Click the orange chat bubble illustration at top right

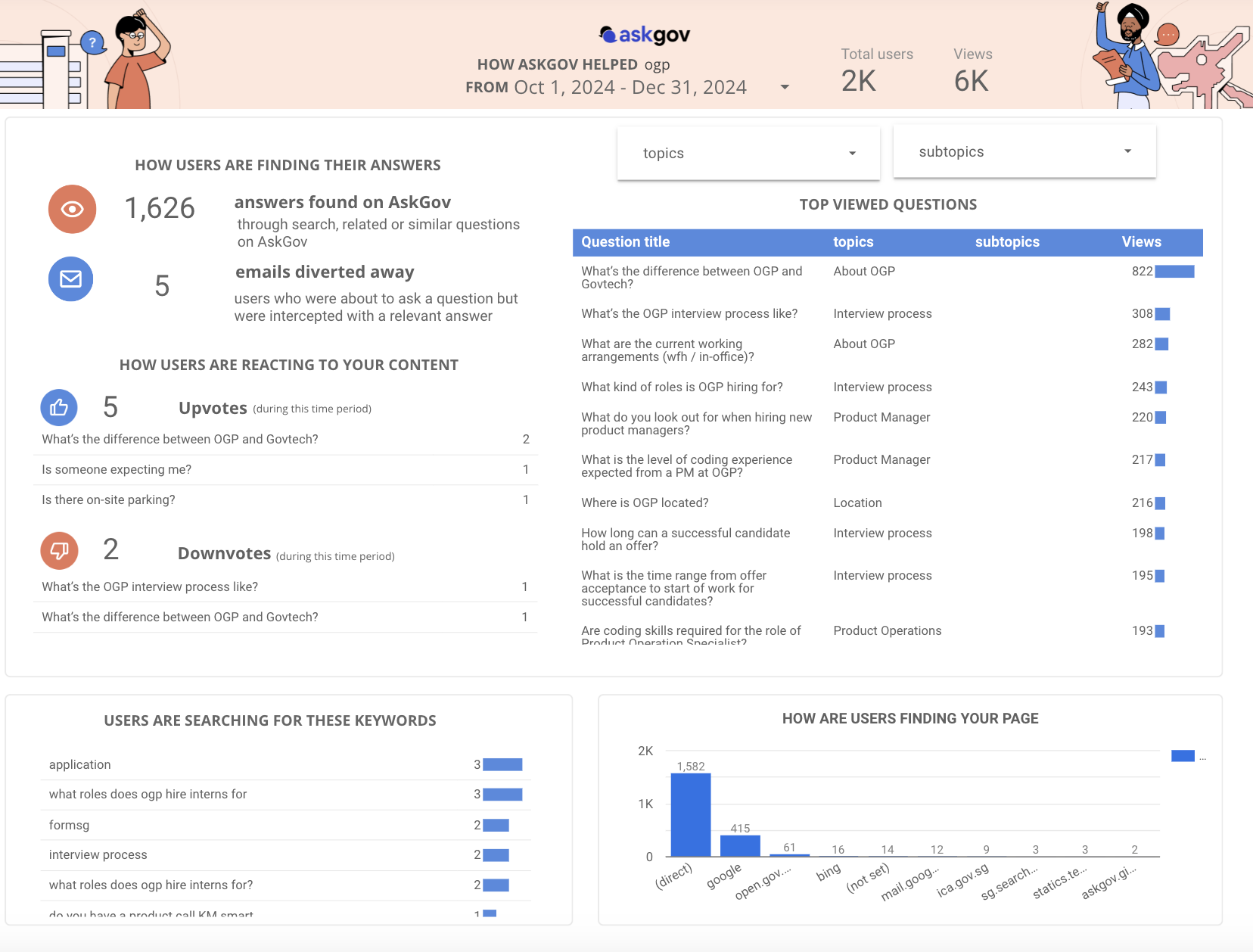[x=1168, y=34]
